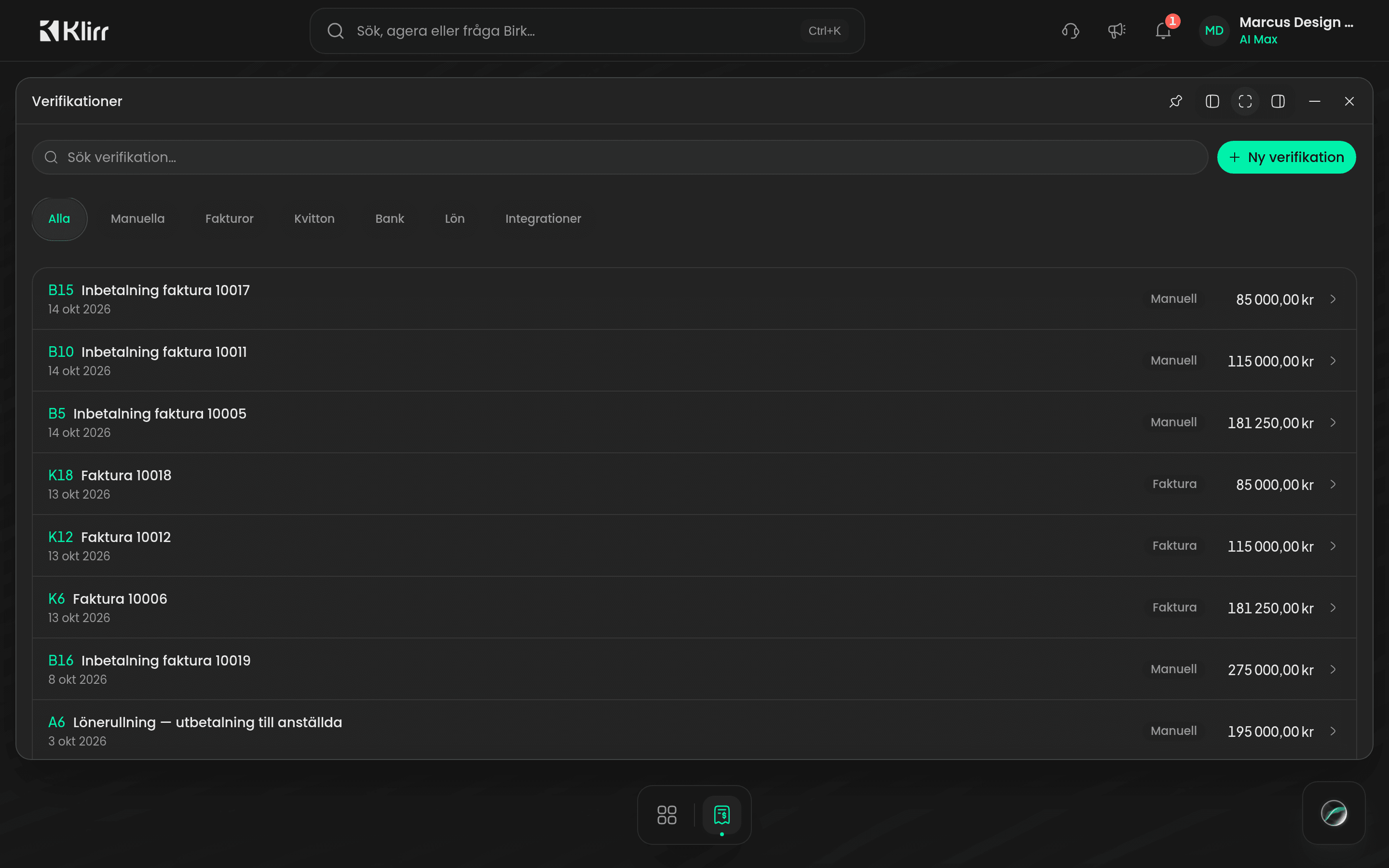The width and height of the screenshot is (1389, 868).
Task: Open Birk assistant orb
Action: [x=1334, y=813]
